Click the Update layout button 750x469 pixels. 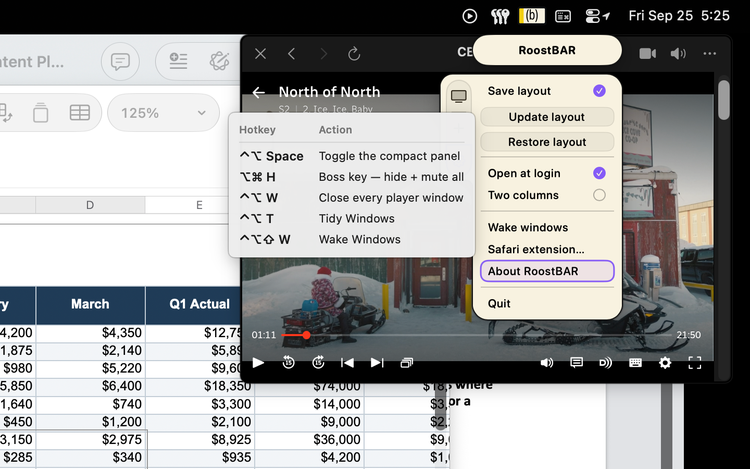tap(547, 117)
